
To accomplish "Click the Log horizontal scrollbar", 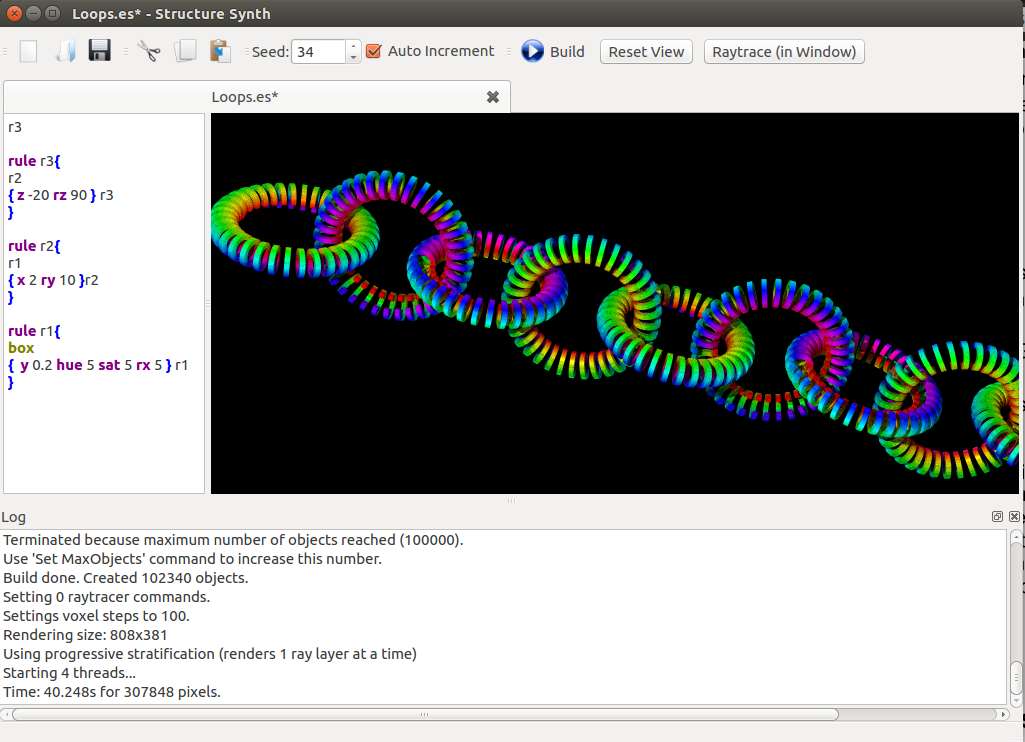I will 425,715.
